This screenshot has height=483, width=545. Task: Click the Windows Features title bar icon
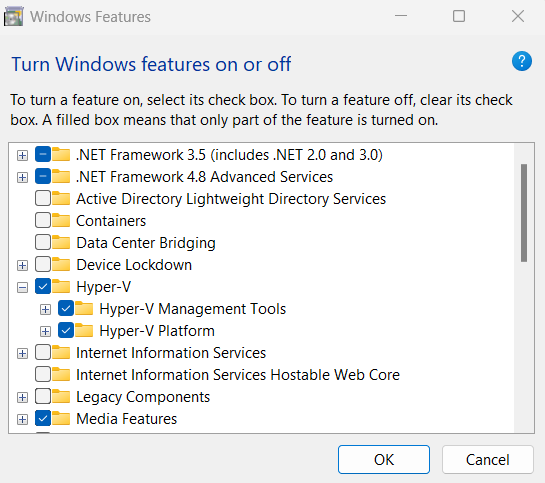14,16
